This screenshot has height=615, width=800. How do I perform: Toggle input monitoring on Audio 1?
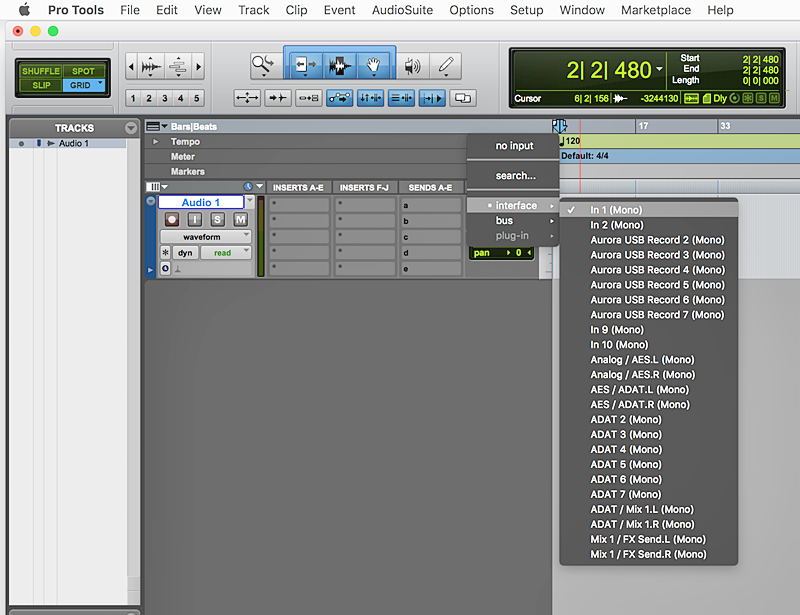[194, 219]
